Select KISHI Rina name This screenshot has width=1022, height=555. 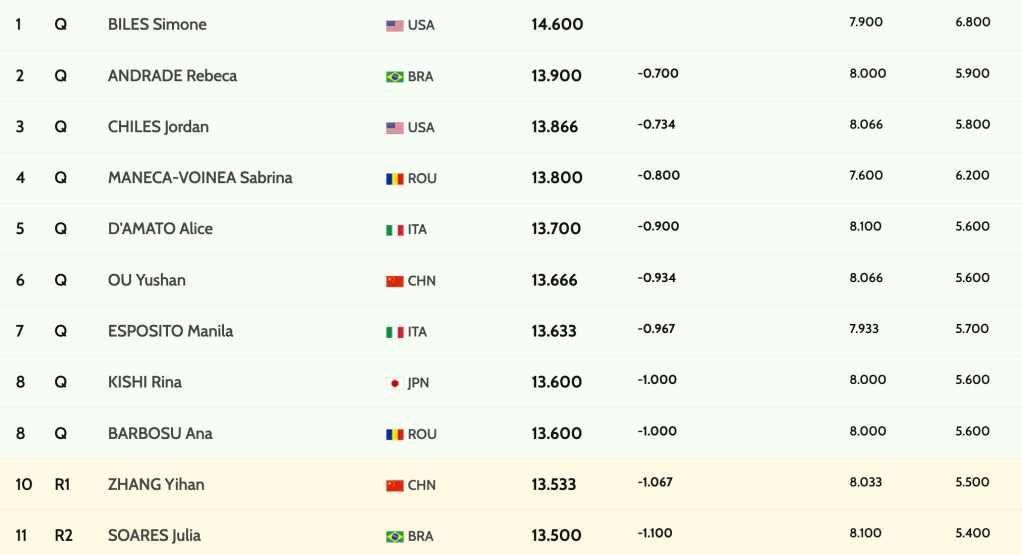[145, 382]
